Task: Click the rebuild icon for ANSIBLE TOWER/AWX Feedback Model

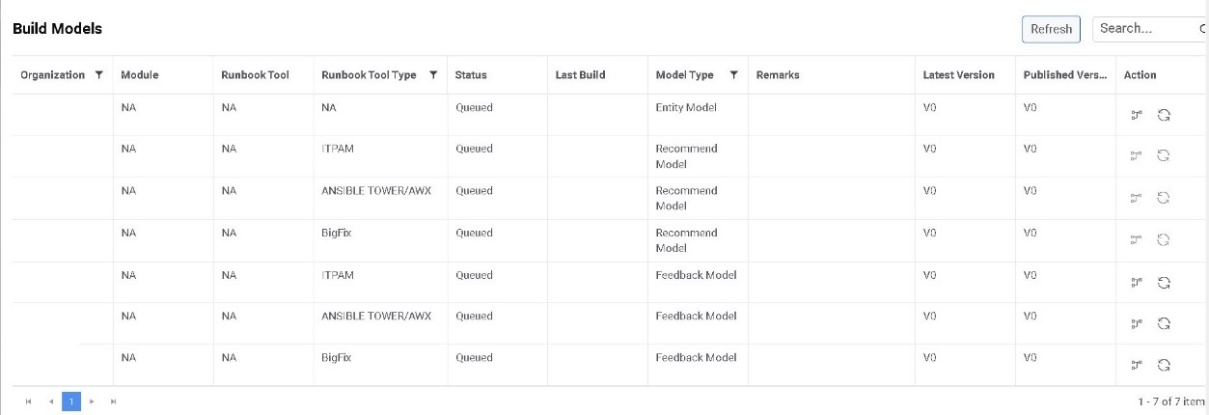Action: (x=1165, y=324)
